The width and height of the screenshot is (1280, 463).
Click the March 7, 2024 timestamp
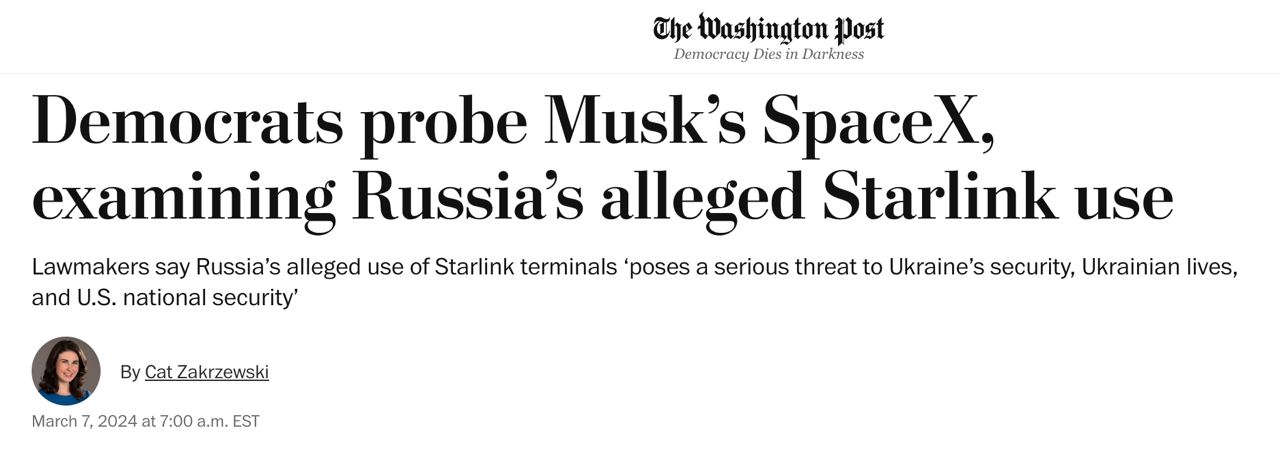[145, 421]
